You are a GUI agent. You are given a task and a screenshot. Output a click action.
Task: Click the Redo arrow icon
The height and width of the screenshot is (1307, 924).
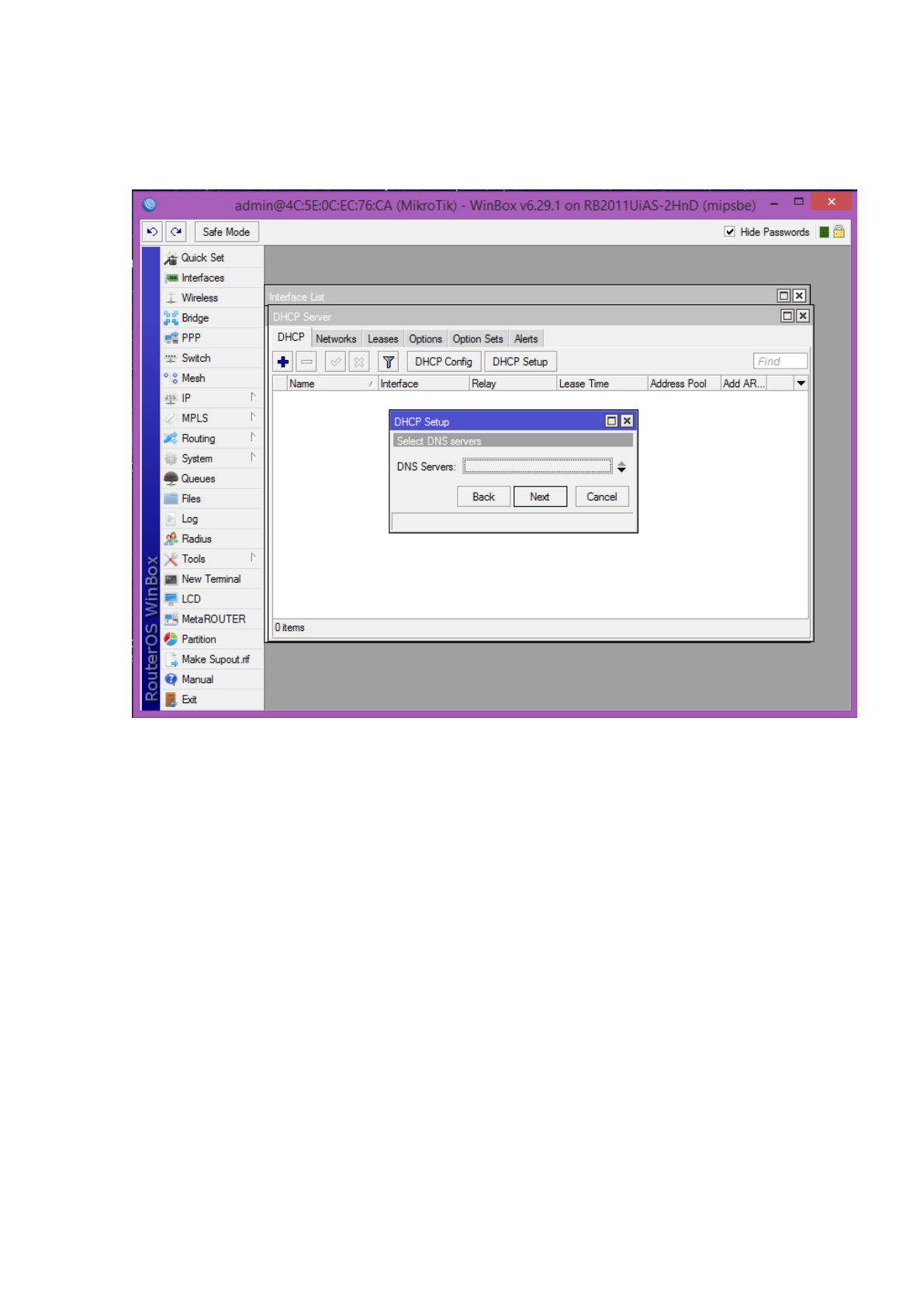(176, 232)
